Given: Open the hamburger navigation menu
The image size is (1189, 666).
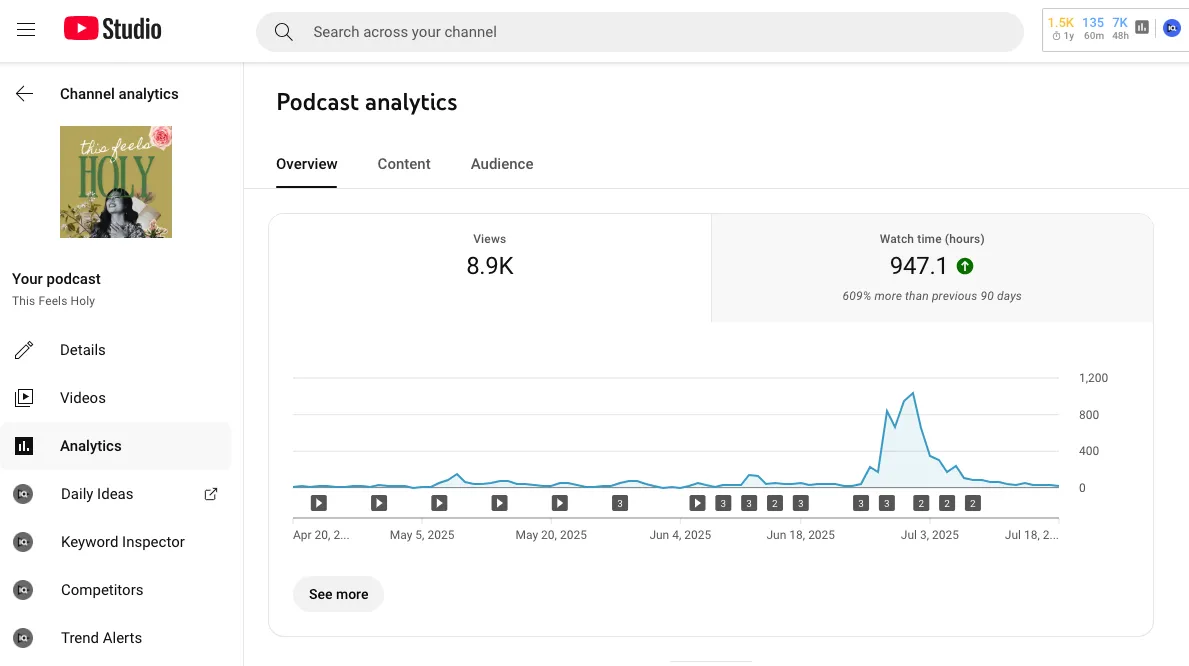Looking at the screenshot, I should (x=26, y=30).
